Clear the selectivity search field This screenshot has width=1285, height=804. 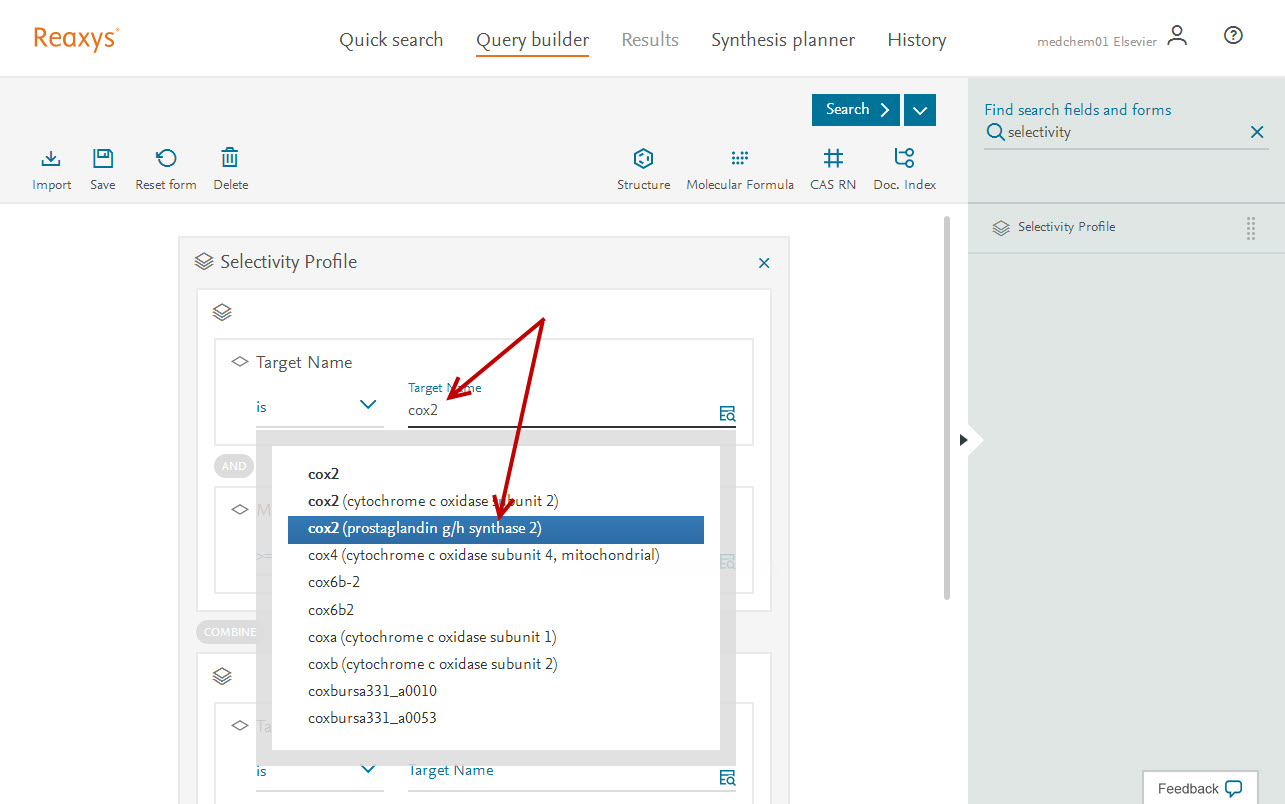[x=1257, y=132]
